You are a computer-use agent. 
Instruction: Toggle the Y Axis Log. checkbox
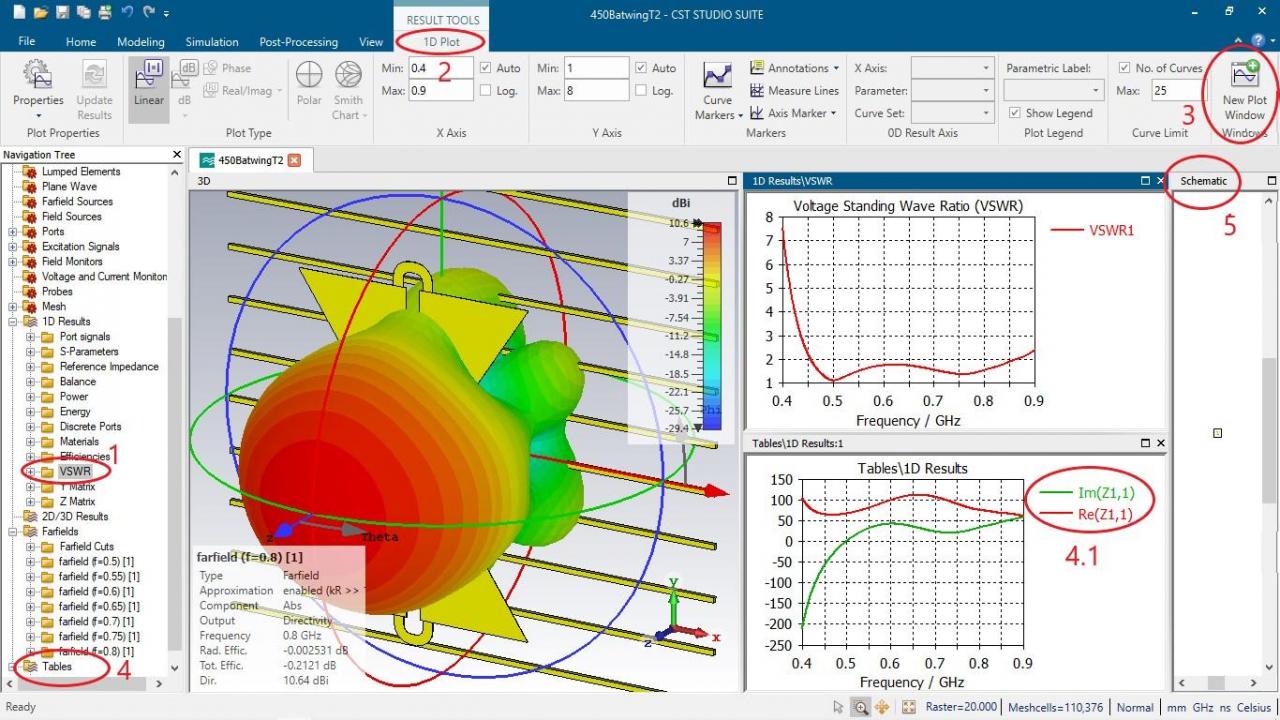[x=641, y=91]
